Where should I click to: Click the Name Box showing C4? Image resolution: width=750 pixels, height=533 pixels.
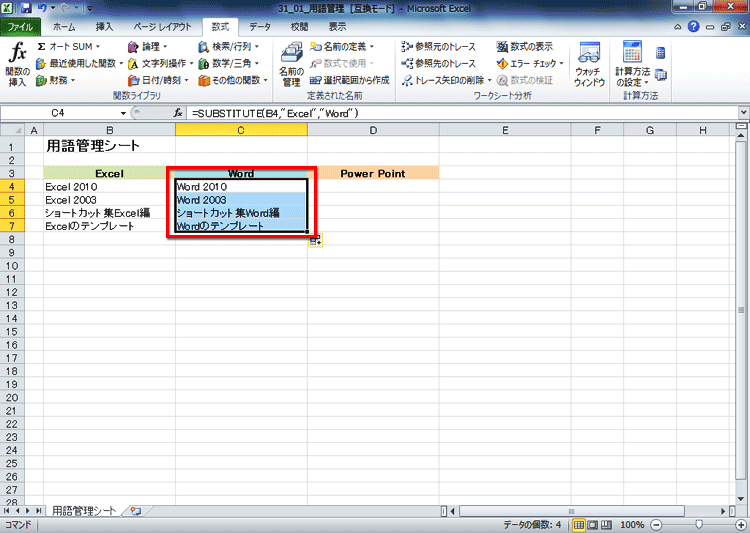(58, 113)
